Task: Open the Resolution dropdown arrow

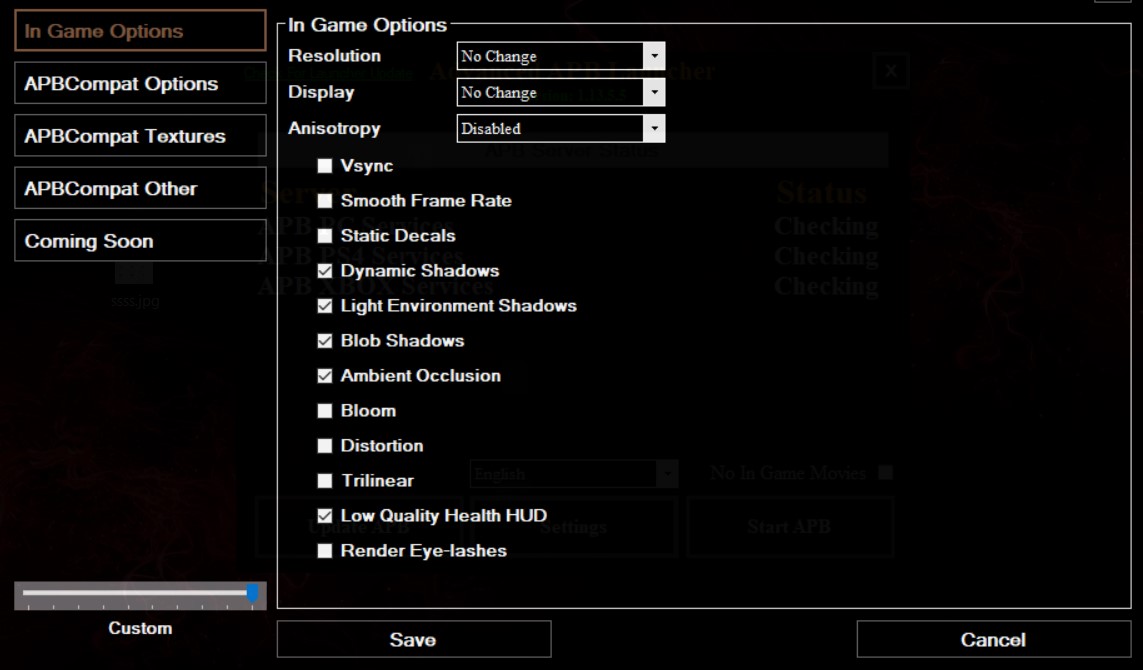Action: pos(654,56)
